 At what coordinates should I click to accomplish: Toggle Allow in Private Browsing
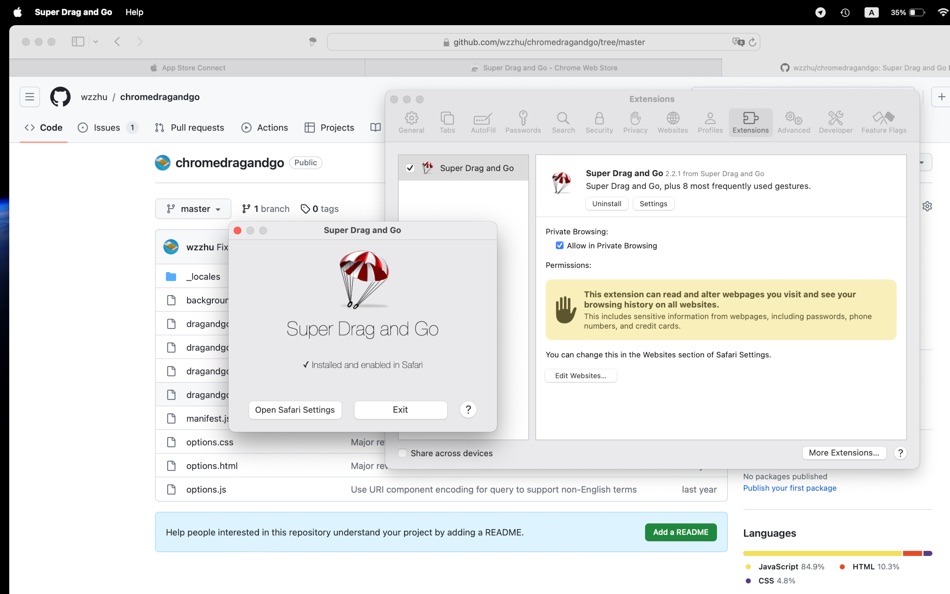tap(559, 245)
